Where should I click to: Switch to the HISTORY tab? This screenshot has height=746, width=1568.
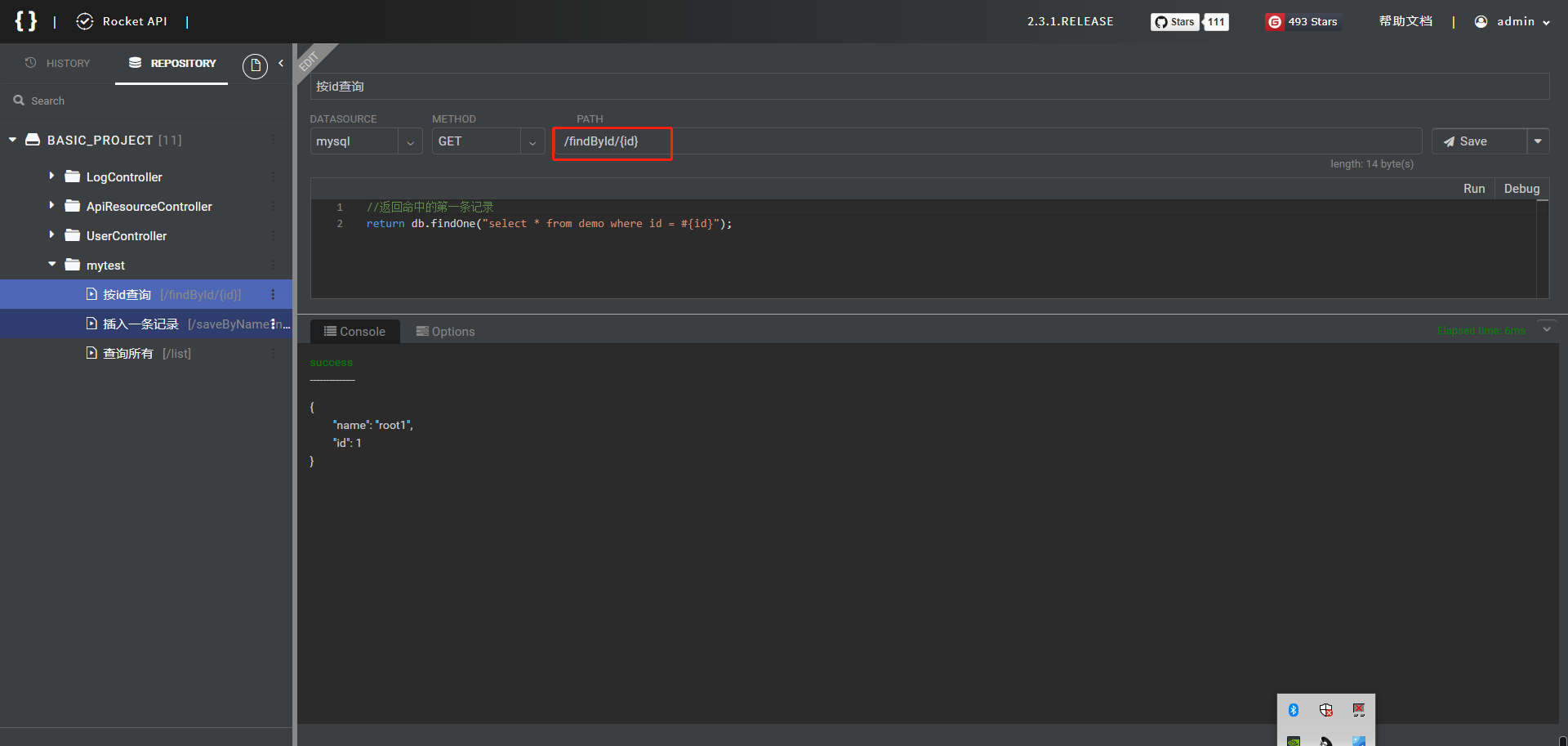(x=57, y=63)
